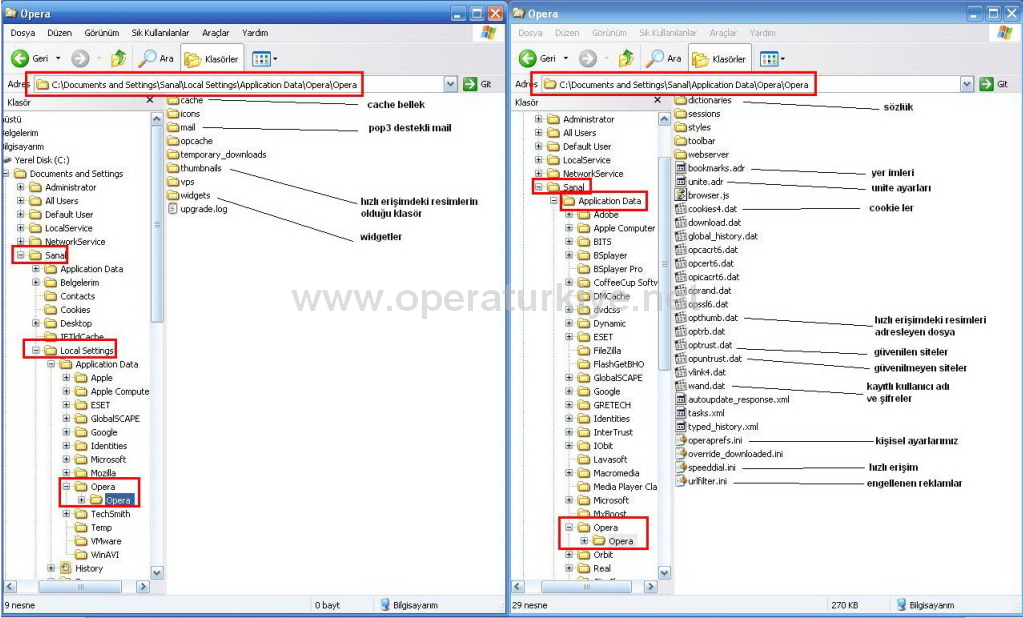This screenshot has height=618, width=1023.
Task: Close the Klasör pane in right window
Action: [658, 101]
